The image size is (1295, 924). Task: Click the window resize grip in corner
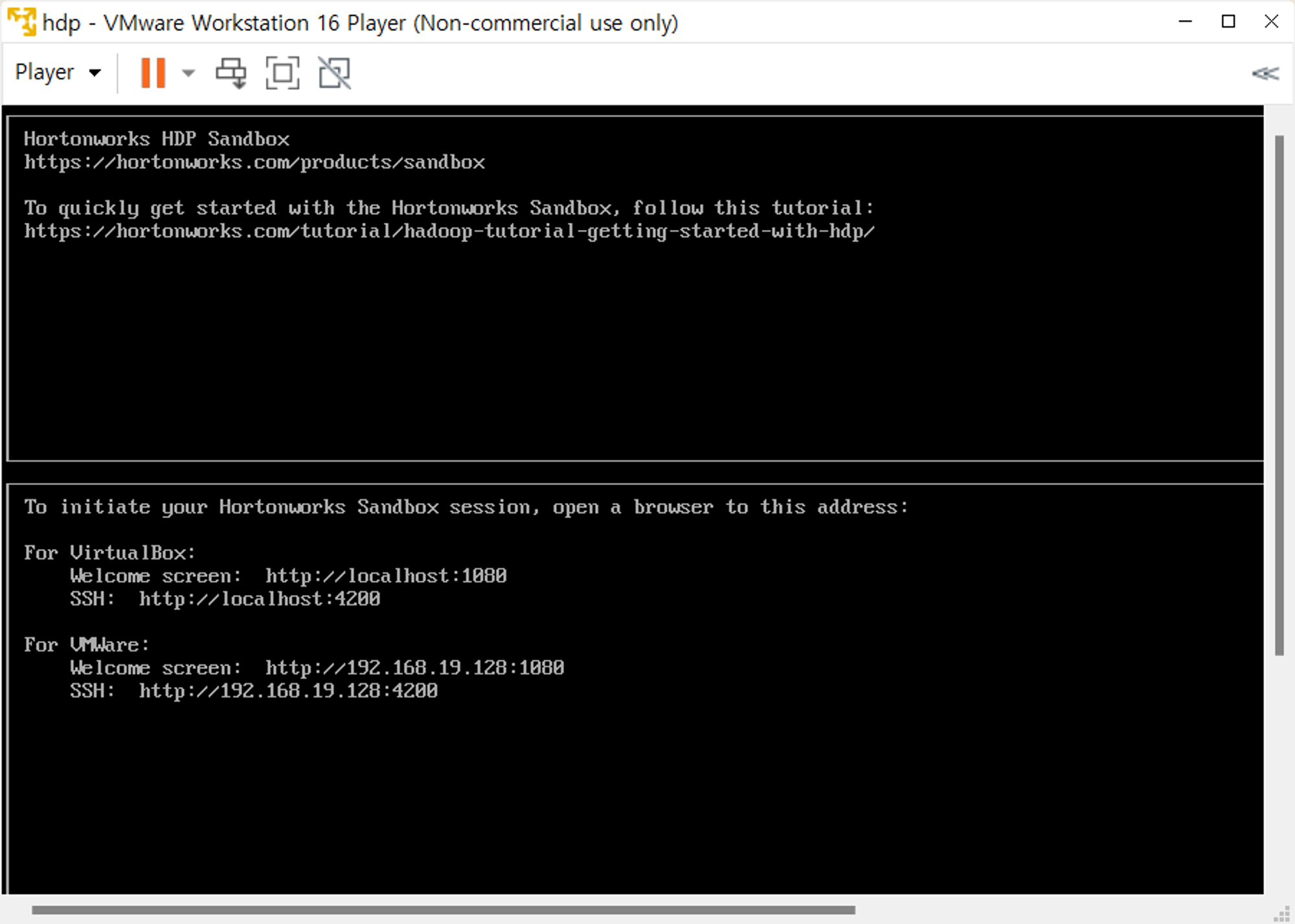click(1281, 913)
